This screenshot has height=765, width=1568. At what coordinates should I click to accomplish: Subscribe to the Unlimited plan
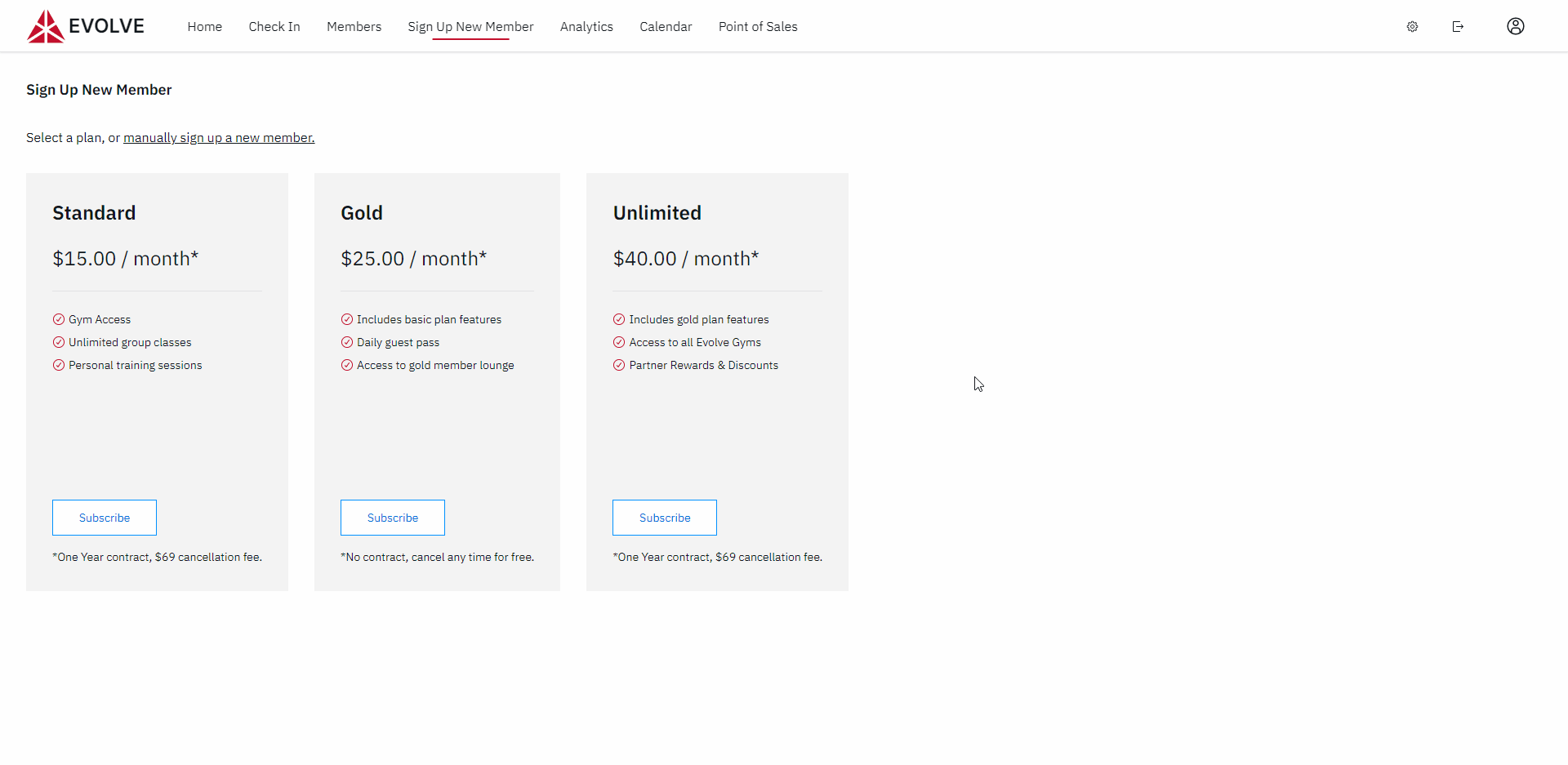664,517
